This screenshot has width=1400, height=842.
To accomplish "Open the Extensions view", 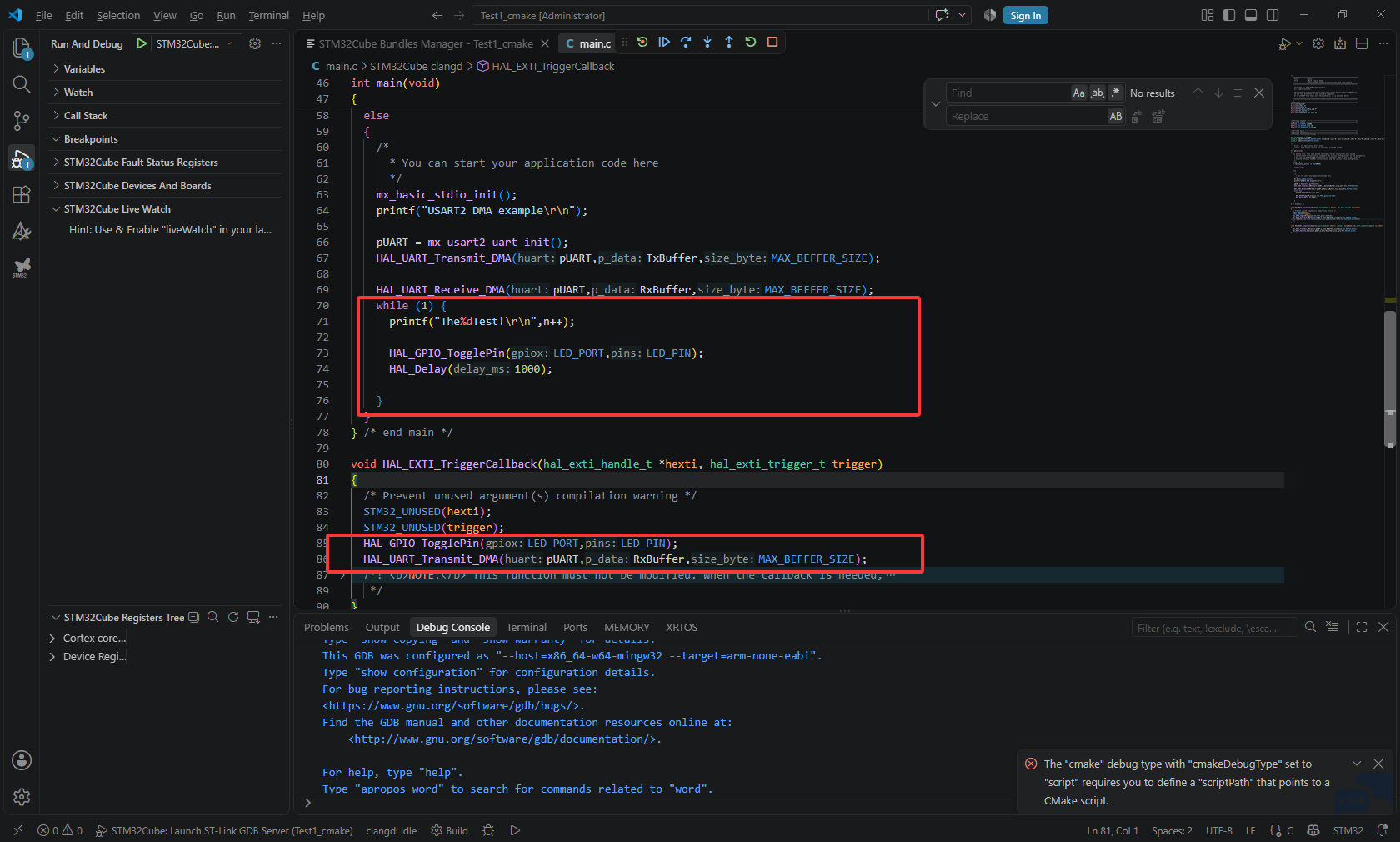I will pyautogui.click(x=22, y=194).
